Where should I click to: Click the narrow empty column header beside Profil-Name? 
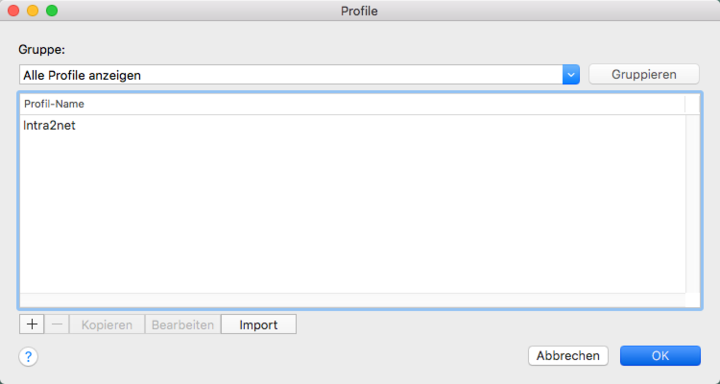(692, 104)
